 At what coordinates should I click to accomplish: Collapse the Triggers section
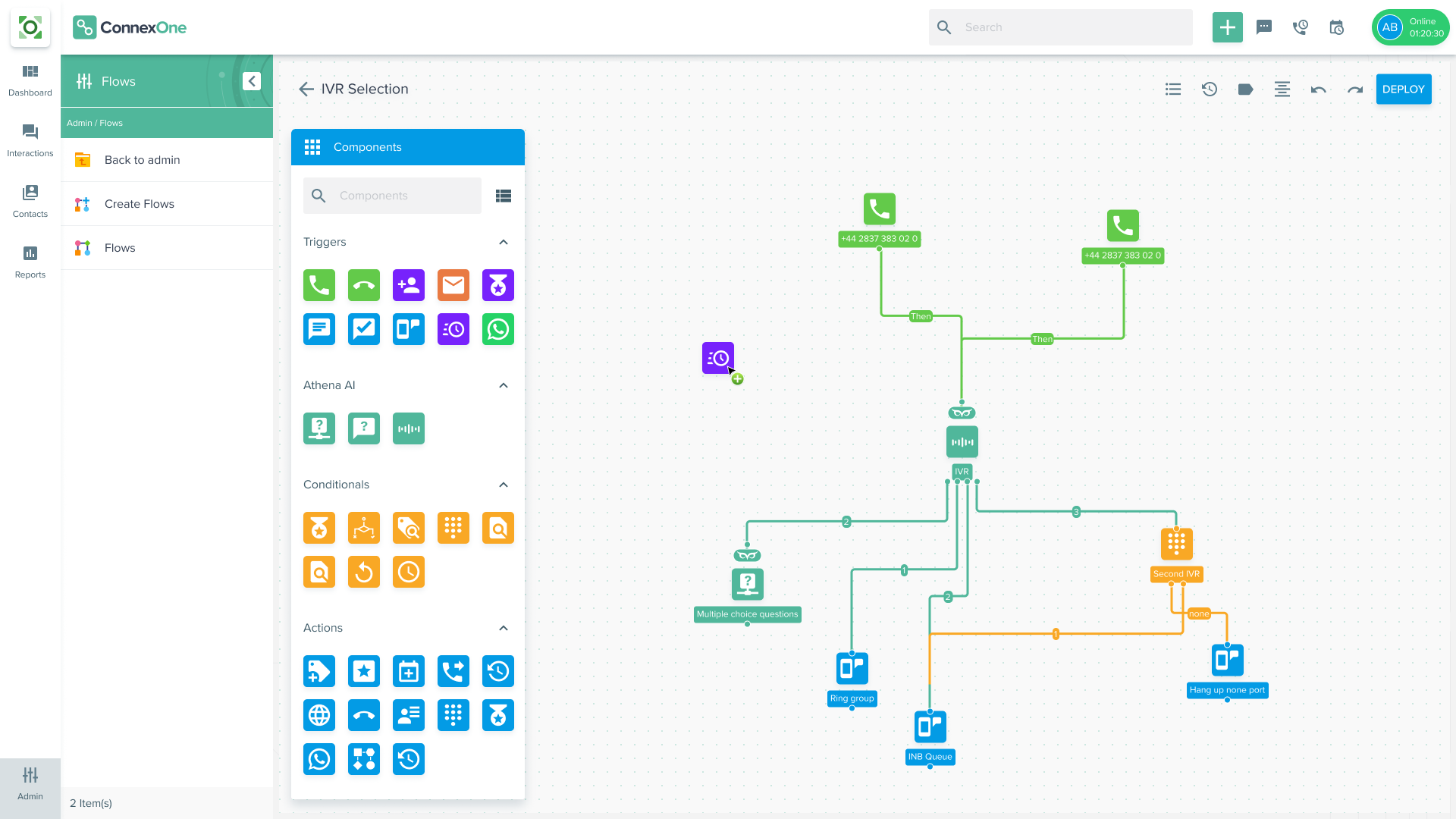504,242
